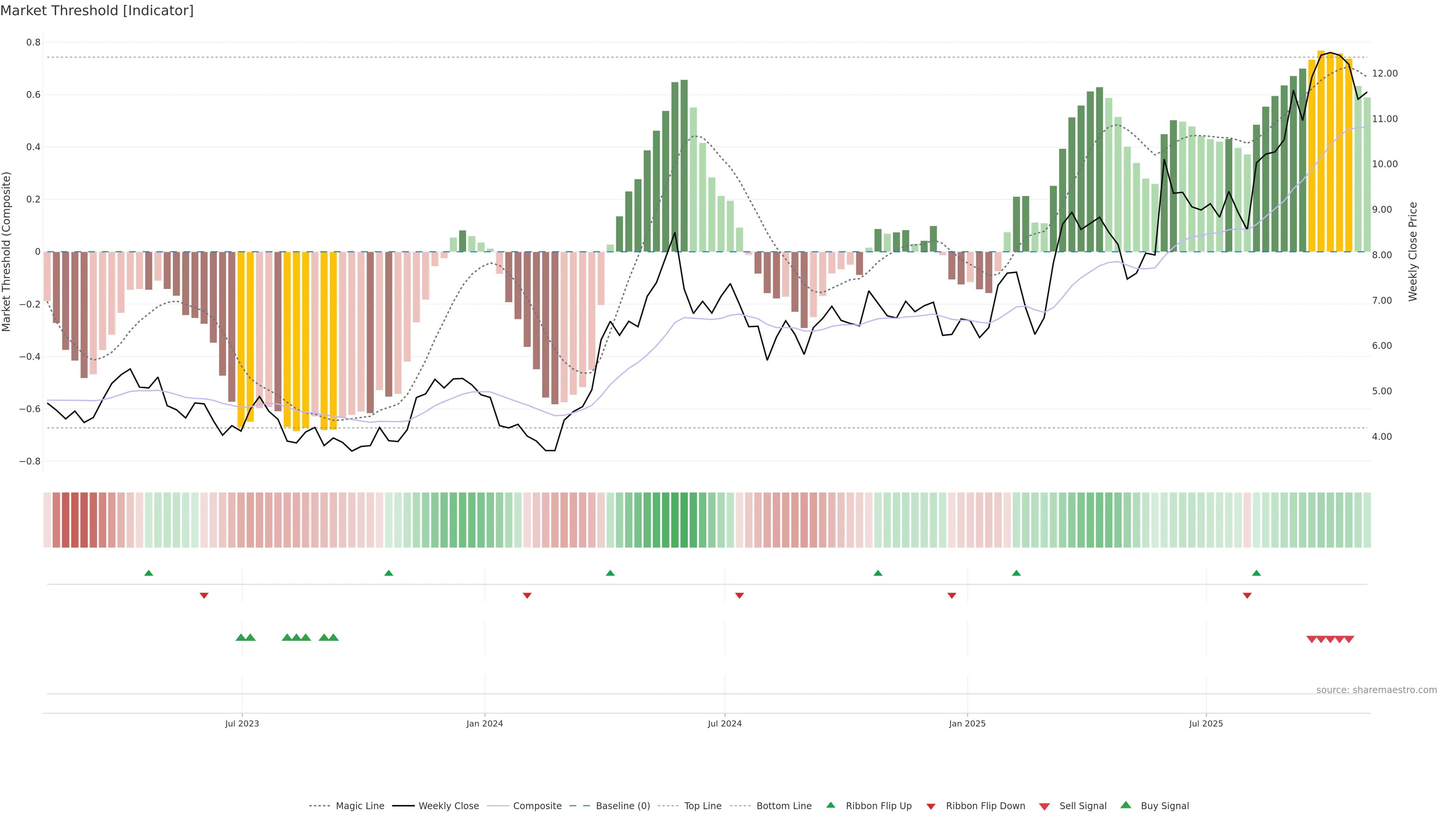Click the Ribbon Flip Up legend triangle icon
Image resolution: width=1456 pixels, height=819 pixels.
click(x=830, y=805)
